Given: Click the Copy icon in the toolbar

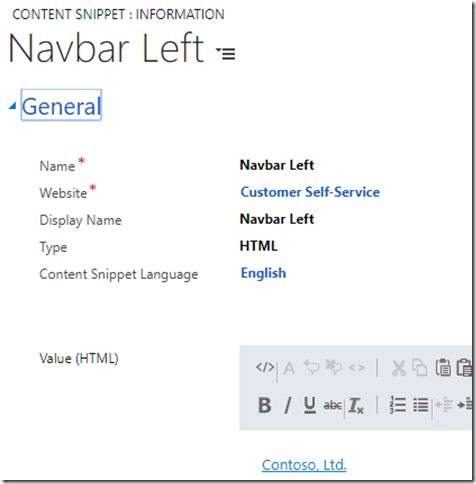Looking at the screenshot, I should pos(420,367).
